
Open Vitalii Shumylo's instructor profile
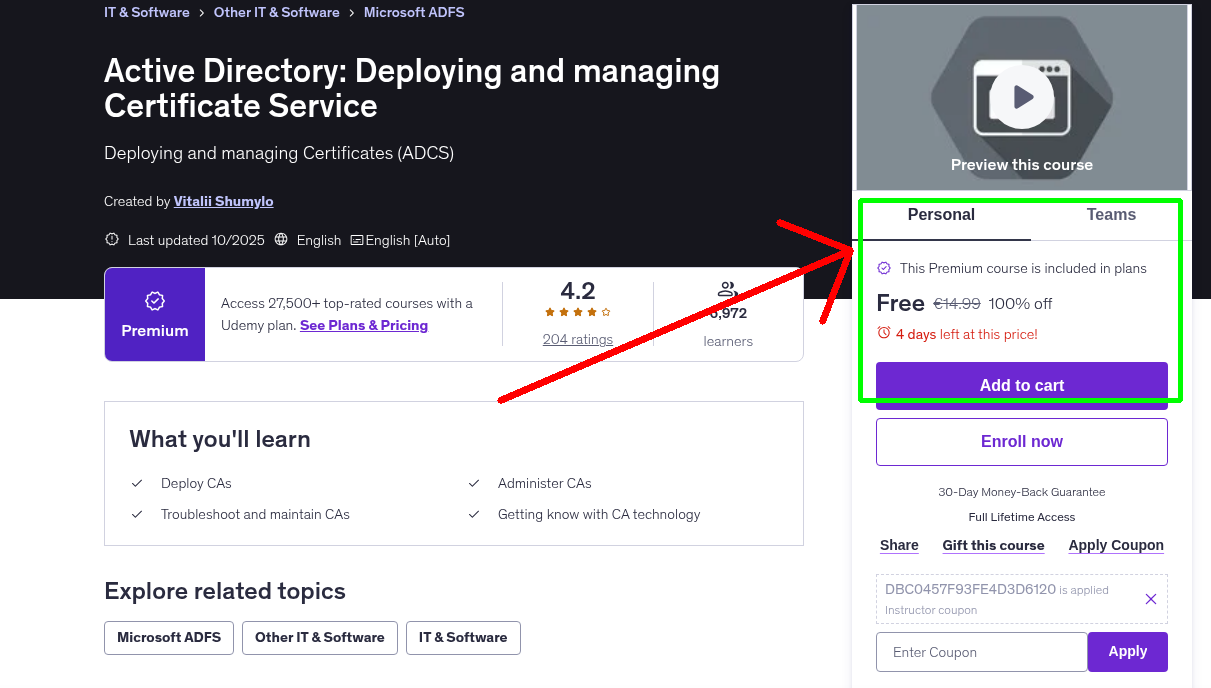tap(223, 201)
